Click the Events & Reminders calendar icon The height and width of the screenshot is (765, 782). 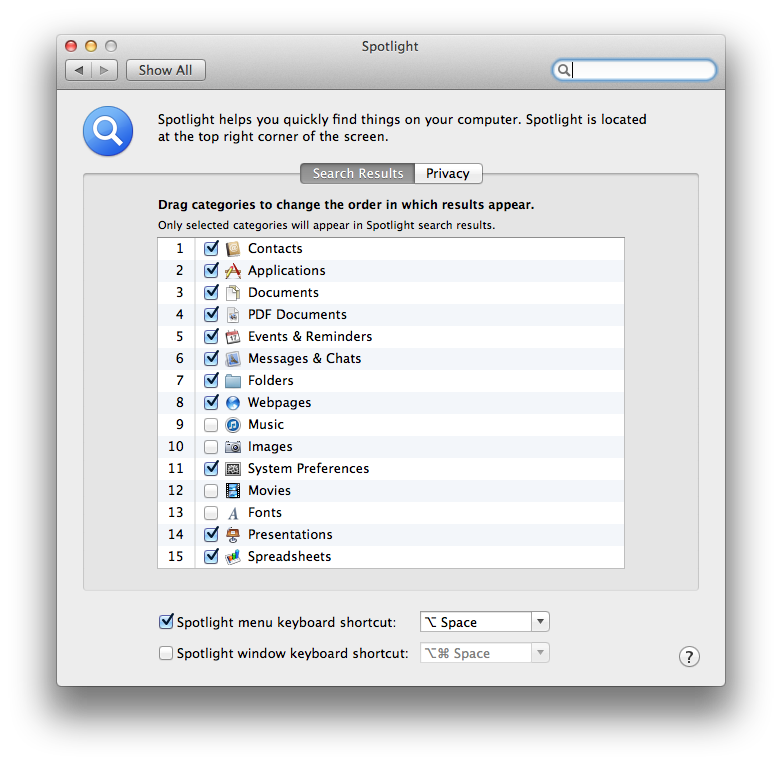(x=233, y=337)
